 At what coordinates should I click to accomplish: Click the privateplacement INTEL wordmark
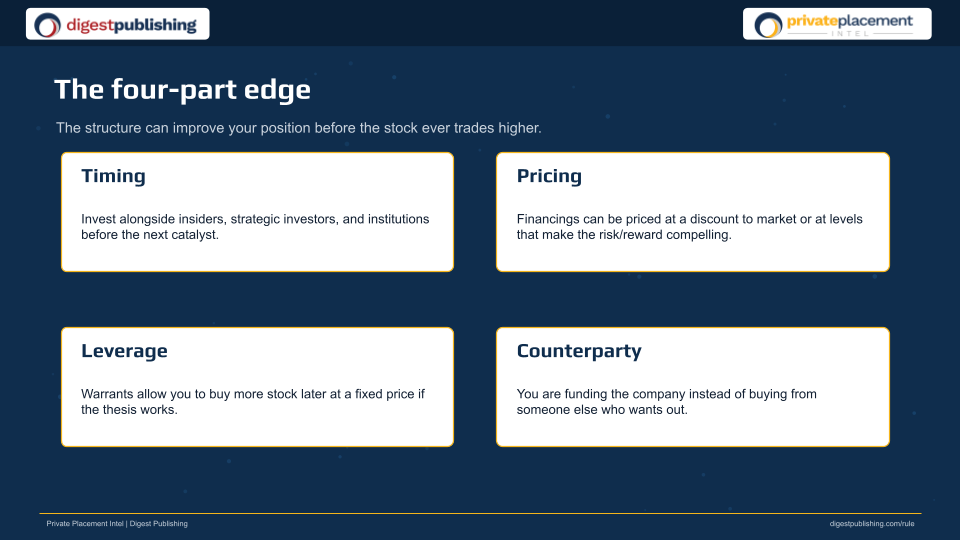[x=850, y=24]
